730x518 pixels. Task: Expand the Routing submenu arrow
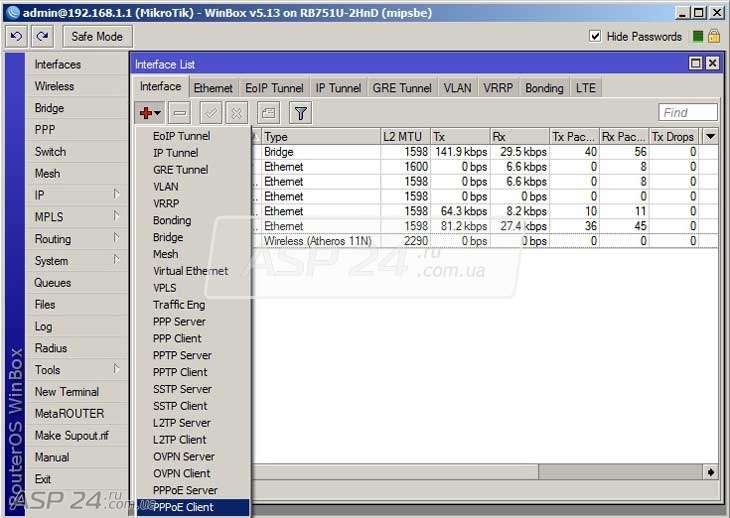(x=116, y=237)
